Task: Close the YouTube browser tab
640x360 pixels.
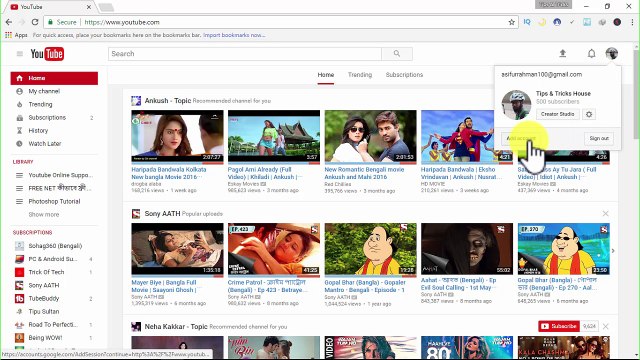Action: [x=89, y=7]
